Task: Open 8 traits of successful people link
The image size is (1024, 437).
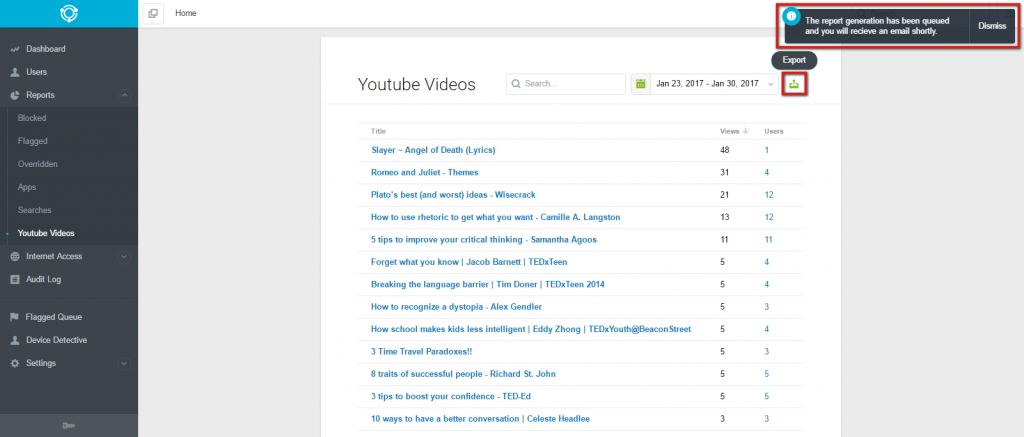Action: (463, 374)
